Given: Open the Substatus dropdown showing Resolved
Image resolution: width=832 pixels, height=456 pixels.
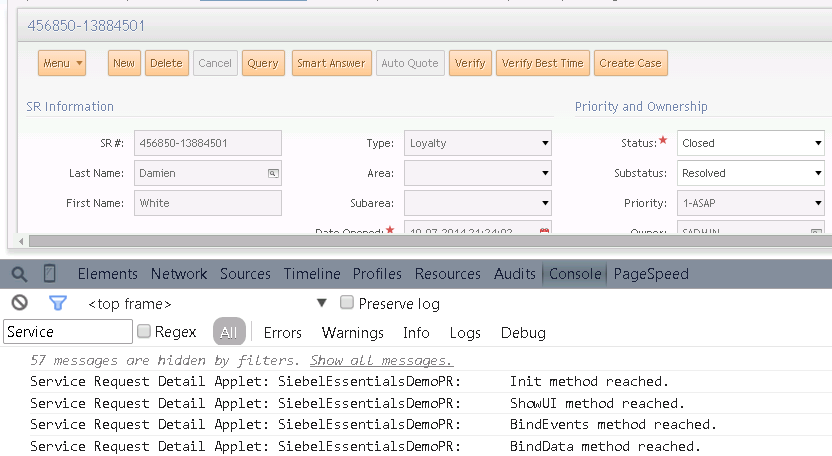Looking at the screenshot, I should coord(818,173).
